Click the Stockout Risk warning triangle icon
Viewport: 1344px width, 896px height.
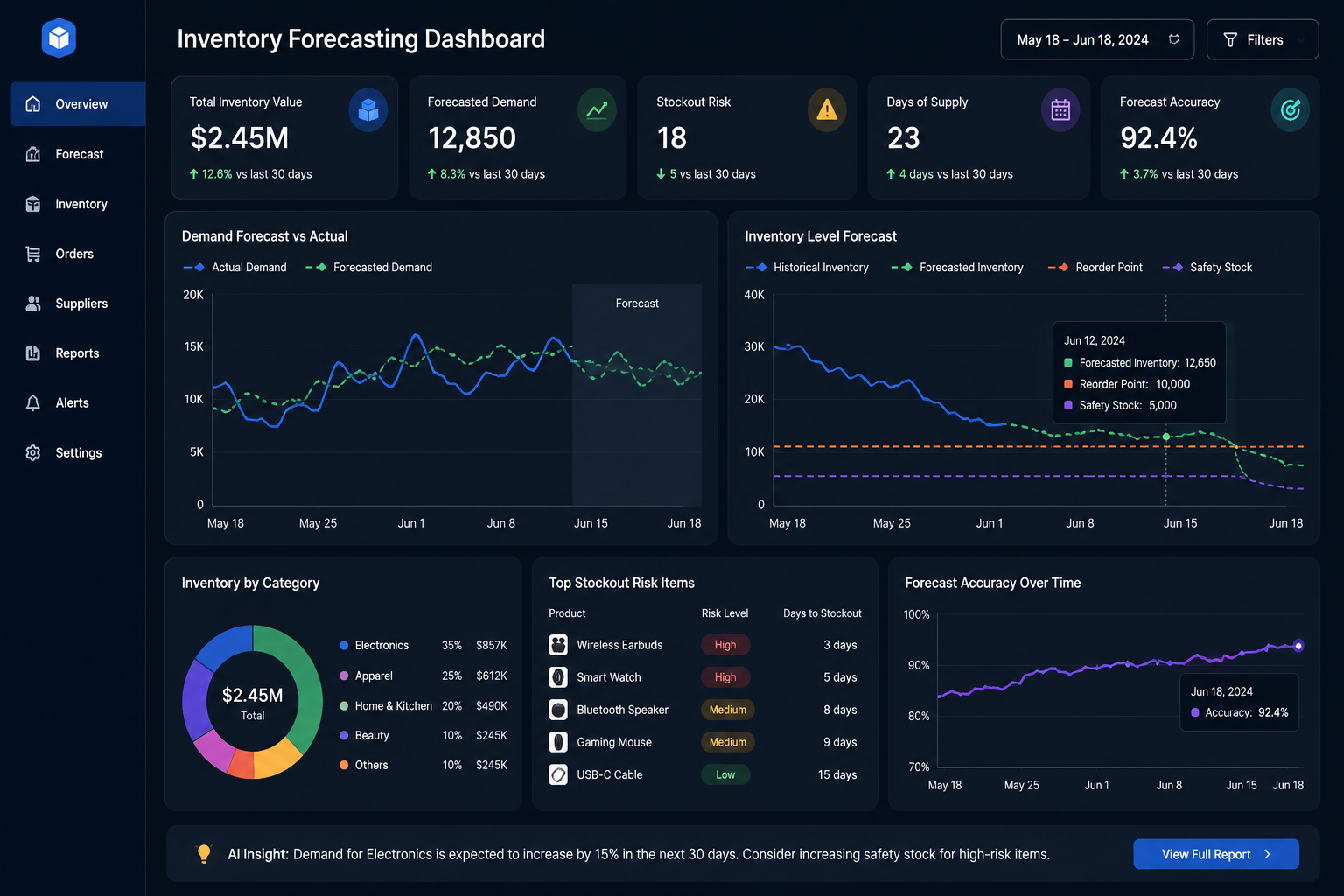click(827, 110)
